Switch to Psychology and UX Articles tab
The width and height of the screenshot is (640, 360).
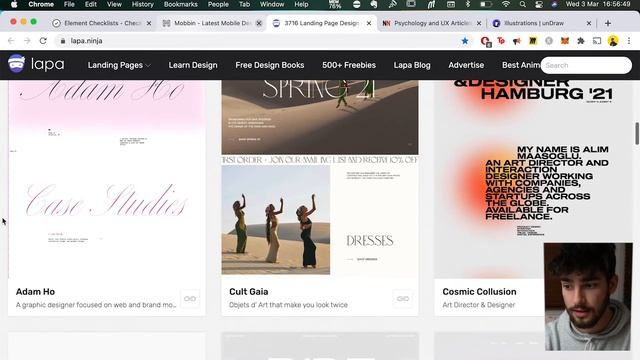point(432,23)
